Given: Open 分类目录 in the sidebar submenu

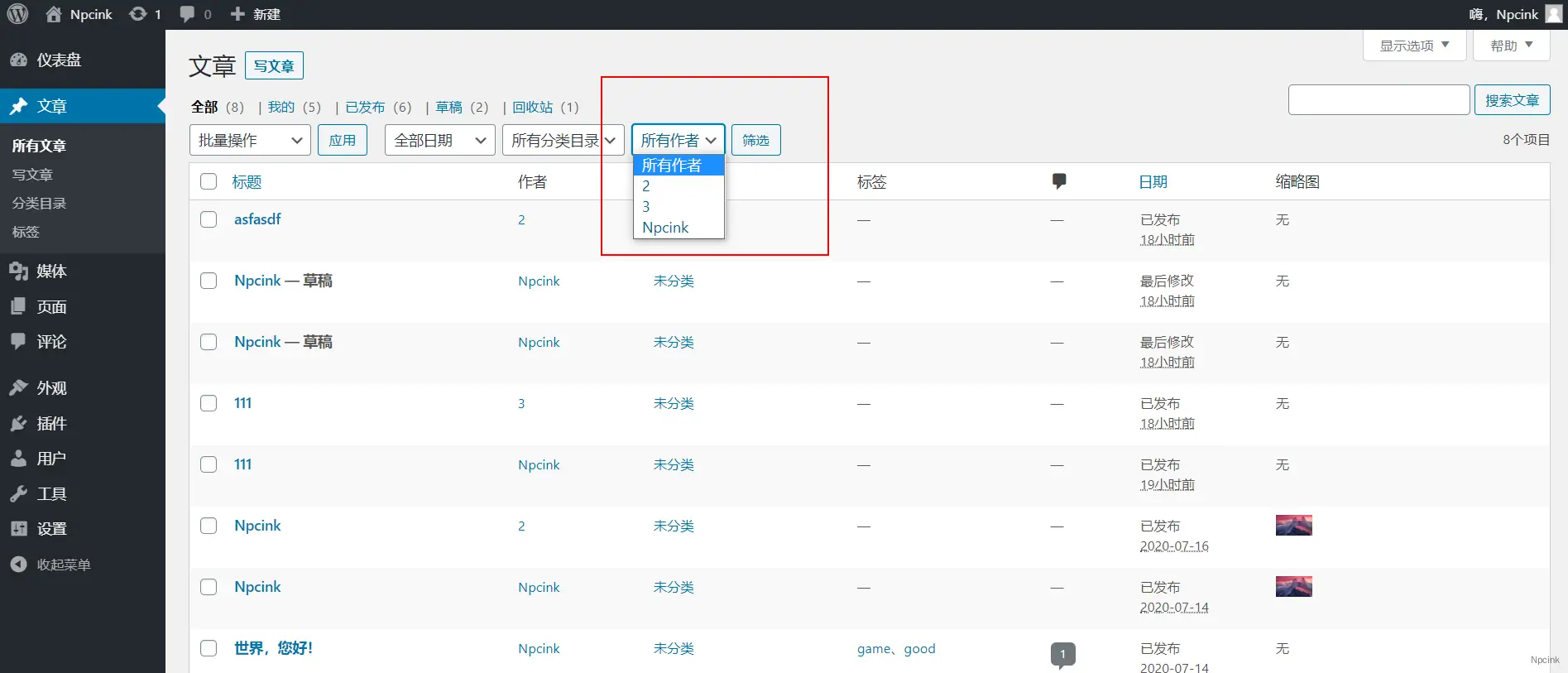Looking at the screenshot, I should pos(39,204).
